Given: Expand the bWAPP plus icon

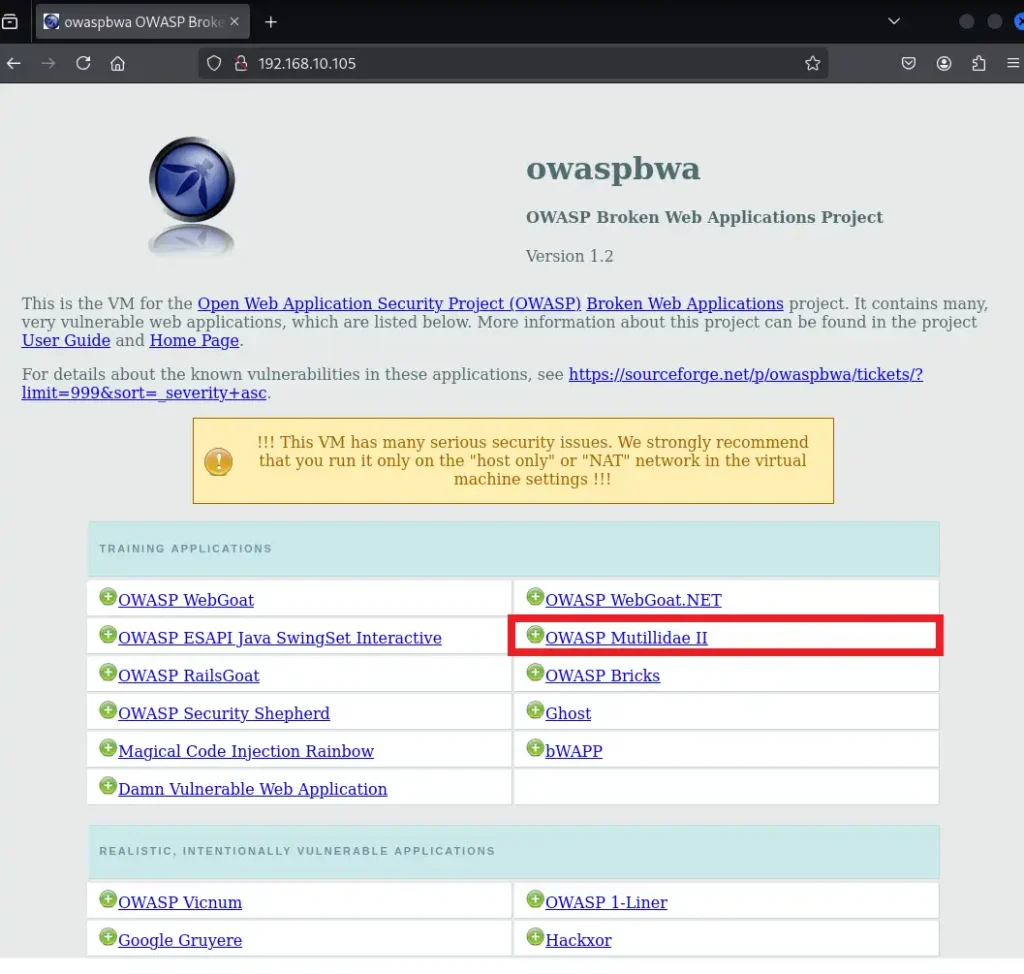Looking at the screenshot, I should pos(535,749).
